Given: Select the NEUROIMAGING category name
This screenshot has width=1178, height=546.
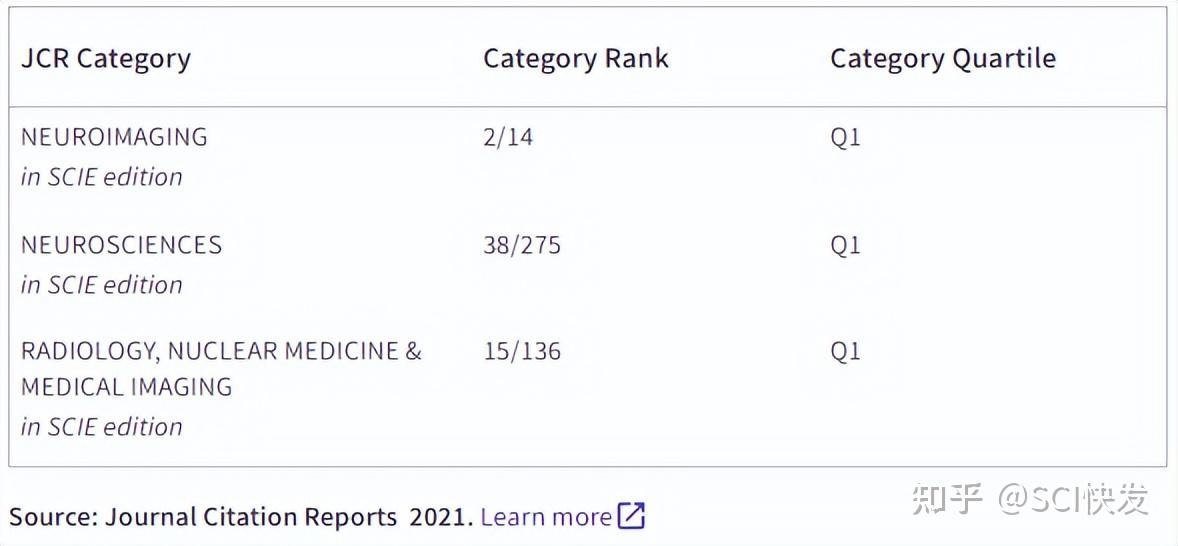Looking at the screenshot, I should (114, 137).
